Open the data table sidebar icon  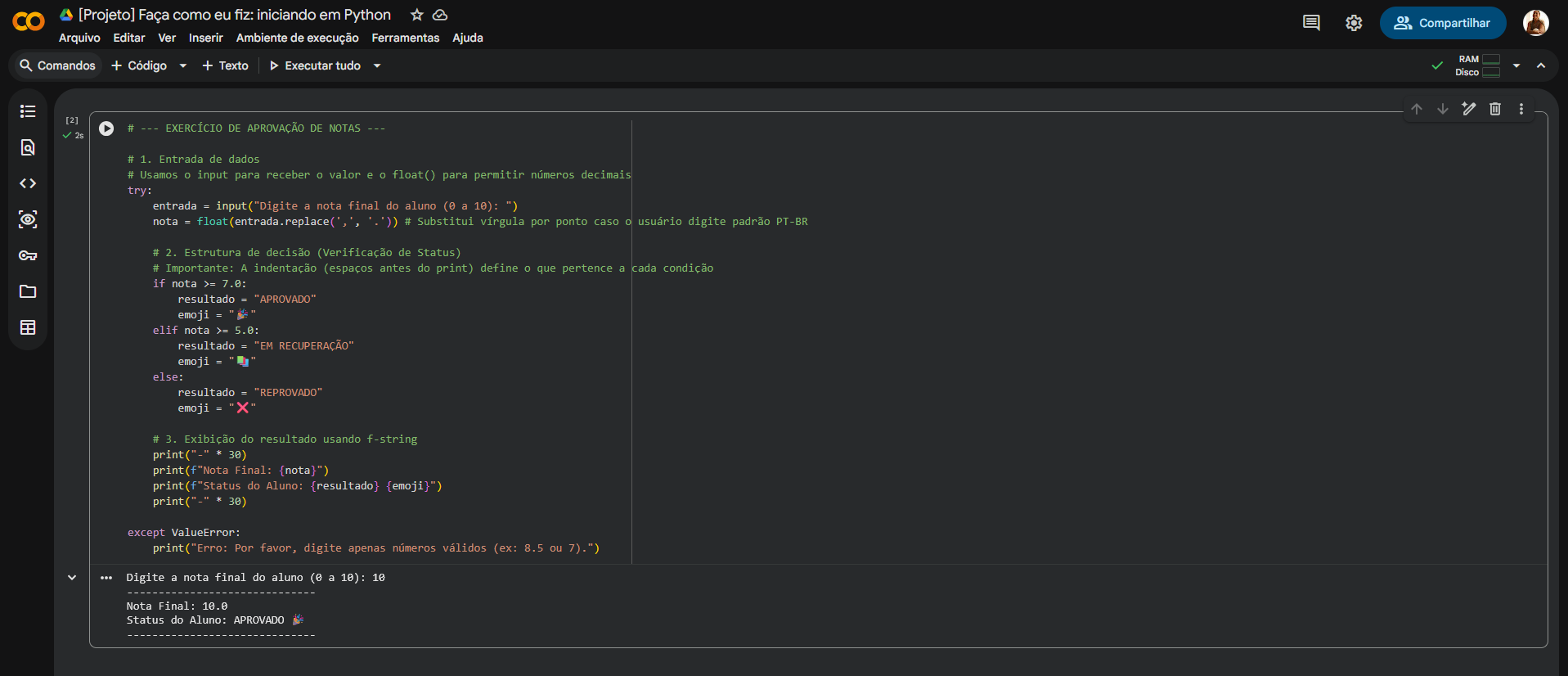(28, 327)
